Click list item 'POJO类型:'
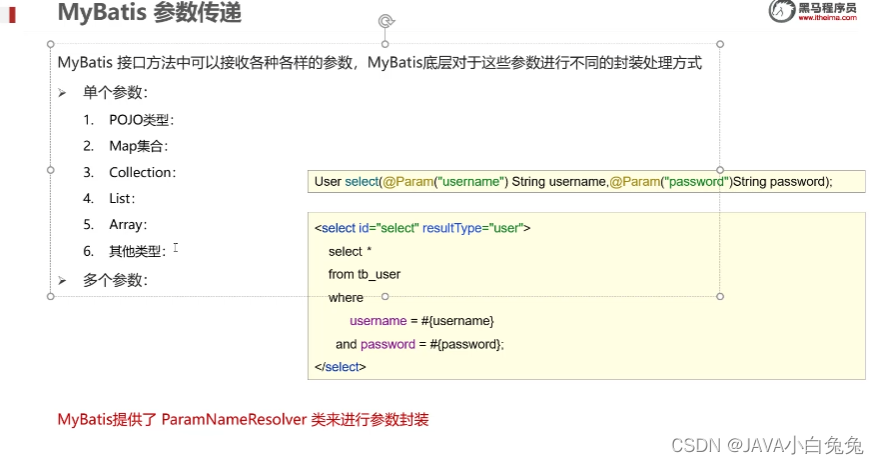The image size is (879, 464). coord(142,120)
